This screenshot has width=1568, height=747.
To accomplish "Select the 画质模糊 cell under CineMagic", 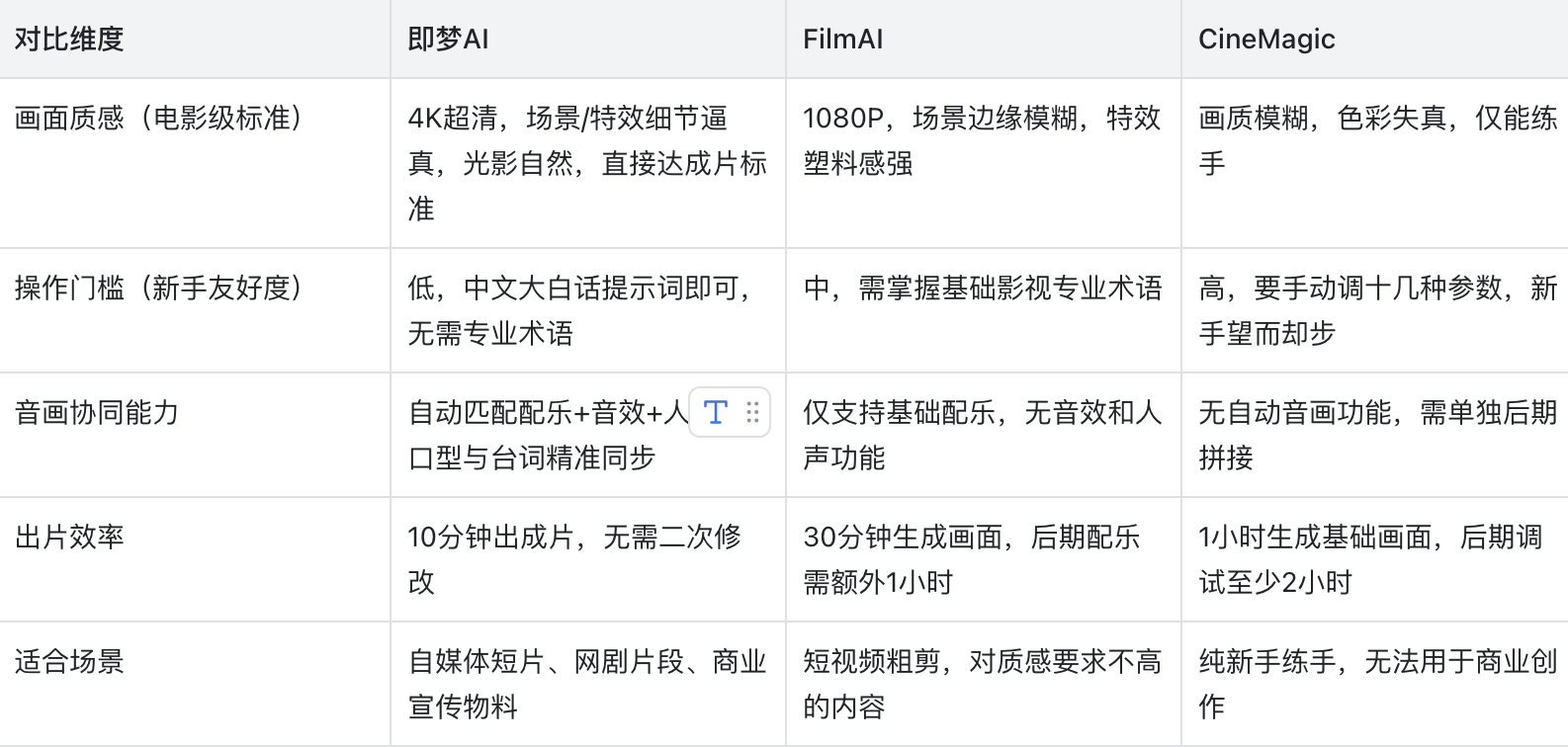I will click(x=1372, y=141).
